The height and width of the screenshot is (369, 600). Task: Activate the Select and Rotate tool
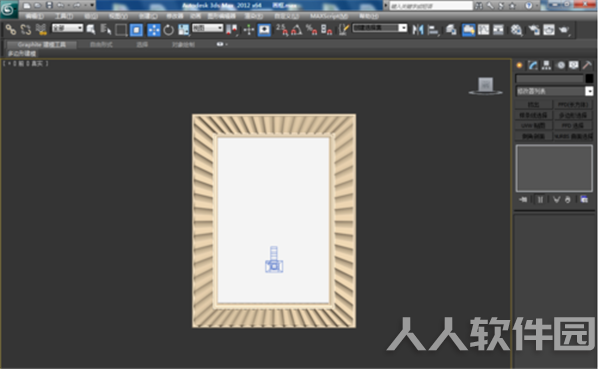(x=168, y=29)
